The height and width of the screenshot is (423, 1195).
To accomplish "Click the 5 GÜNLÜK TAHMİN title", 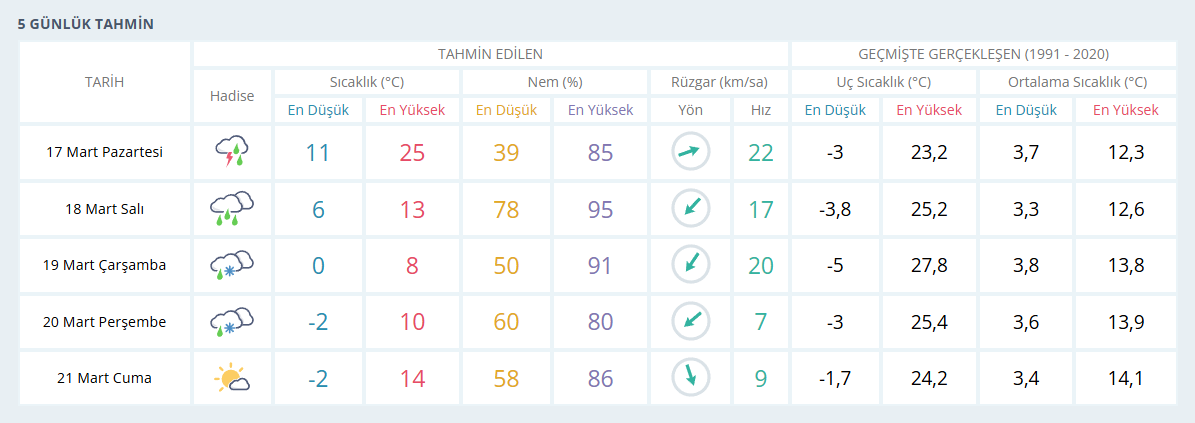I will [x=86, y=23].
